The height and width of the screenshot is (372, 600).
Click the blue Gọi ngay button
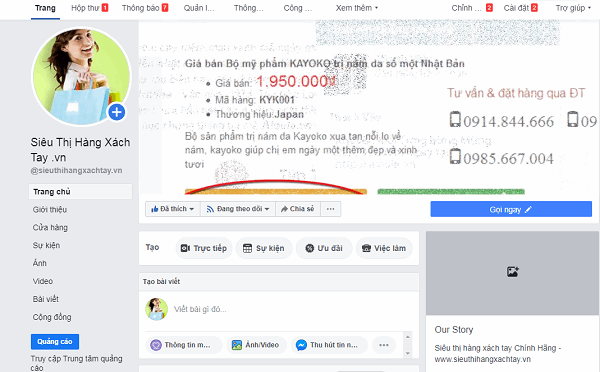511,209
